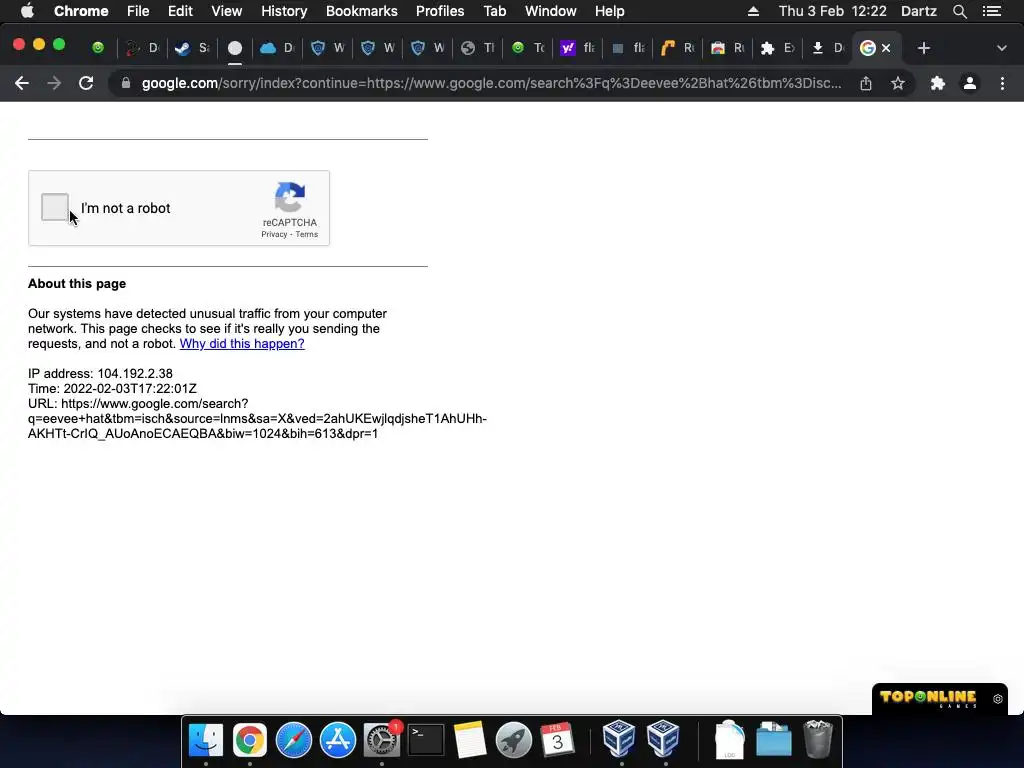The width and height of the screenshot is (1024, 768).
Task: Open the reCAPTCHA Privacy link
Action: tap(274, 234)
